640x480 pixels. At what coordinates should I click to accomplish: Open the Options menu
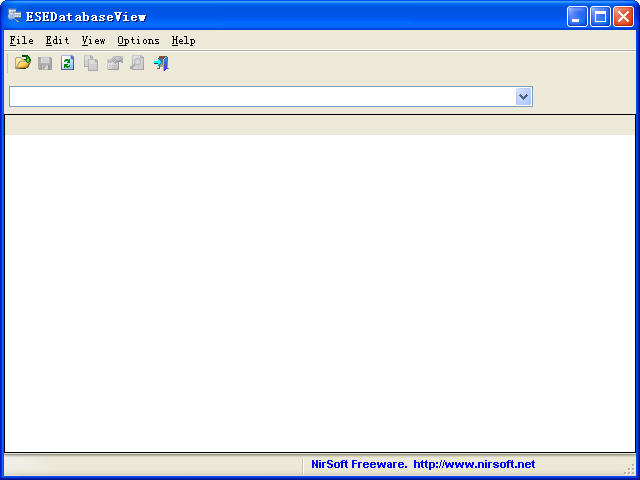[x=138, y=40]
